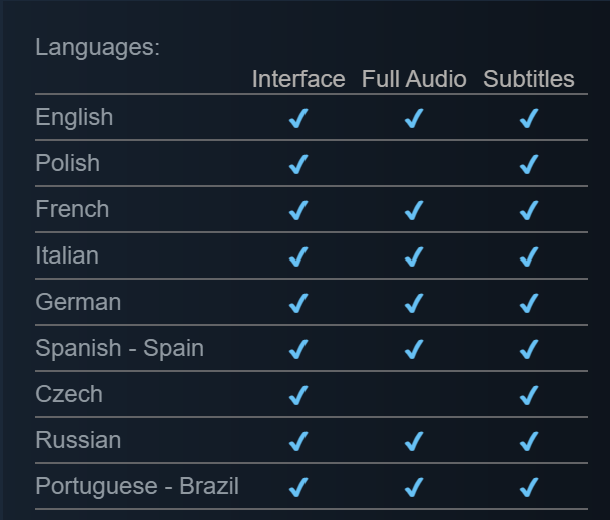Viewport: 610px width, 520px height.
Task: Click the Portuguese - Brazil Subtitles checkmark
Action: pyautogui.click(x=529, y=487)
